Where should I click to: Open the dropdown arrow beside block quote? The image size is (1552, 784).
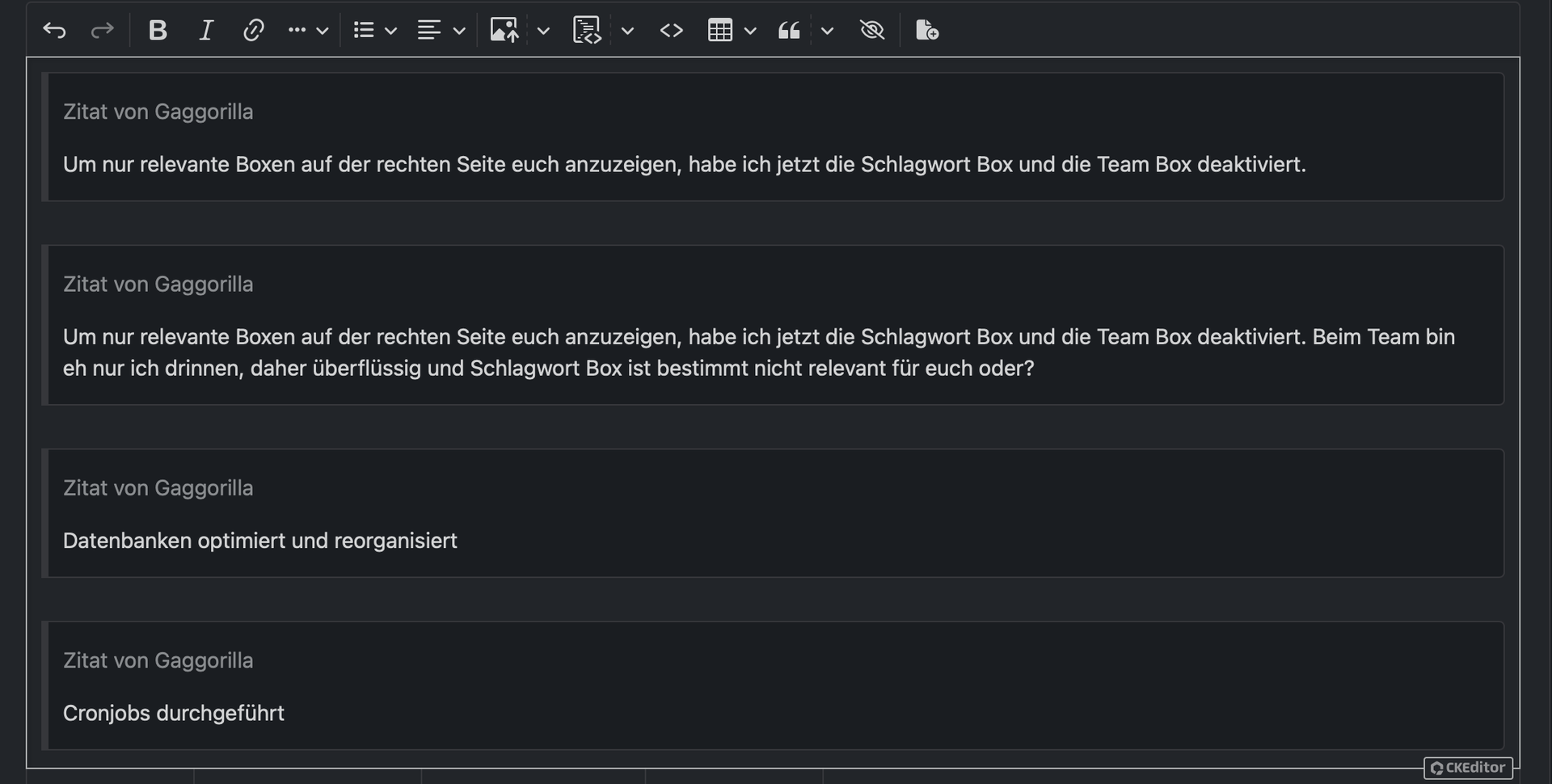point(827,31)
